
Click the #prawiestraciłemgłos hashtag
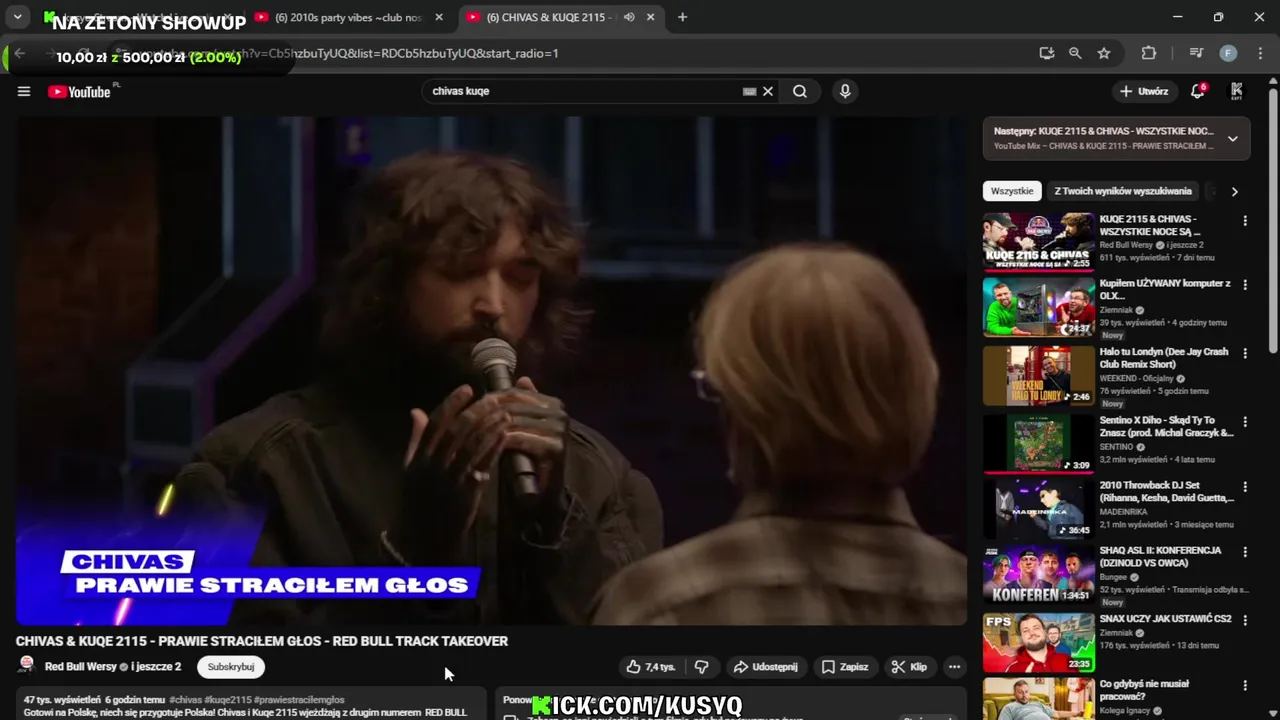pos(299,700)
